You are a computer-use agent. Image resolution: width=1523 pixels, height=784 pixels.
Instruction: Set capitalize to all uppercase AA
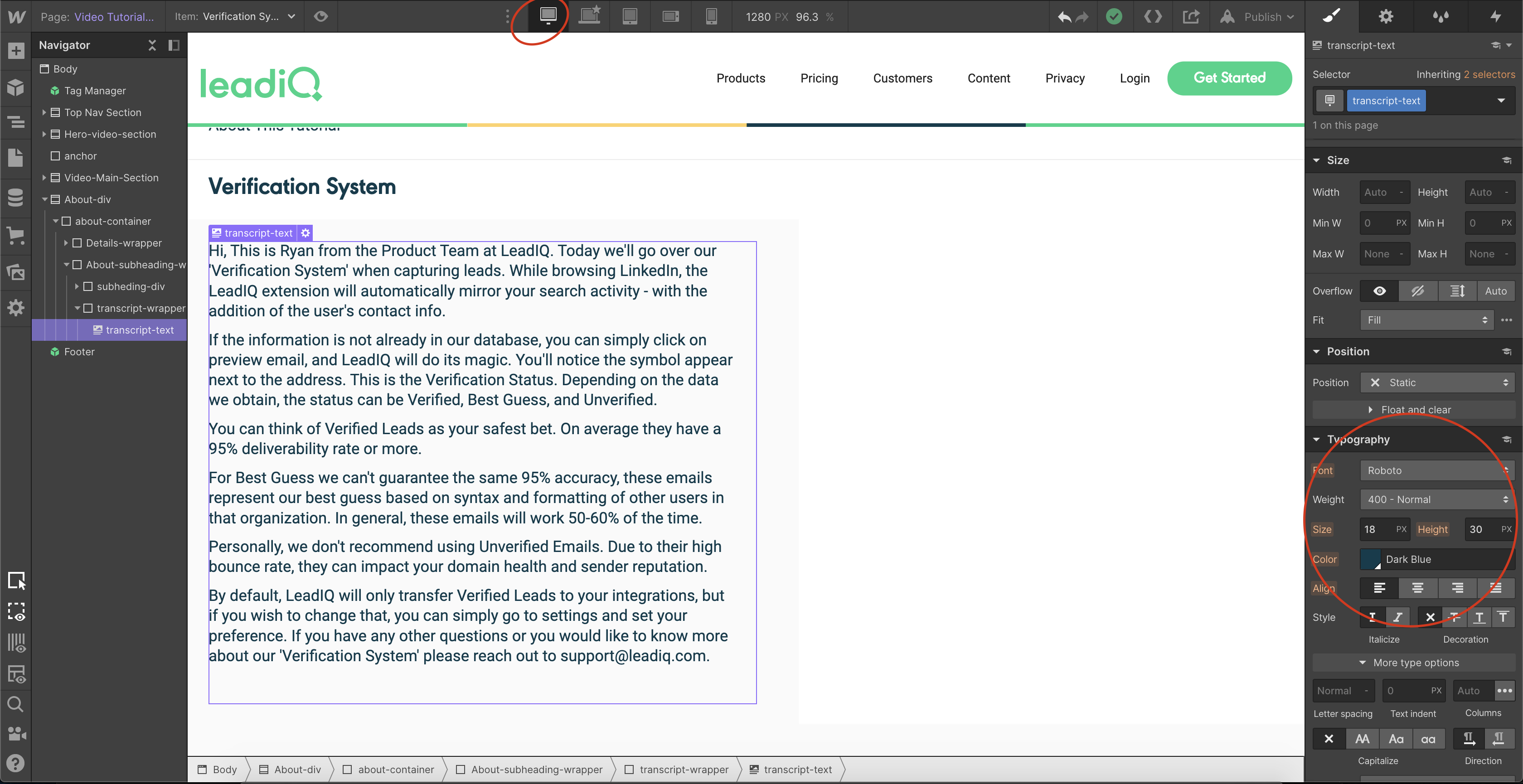[1362, 739]
